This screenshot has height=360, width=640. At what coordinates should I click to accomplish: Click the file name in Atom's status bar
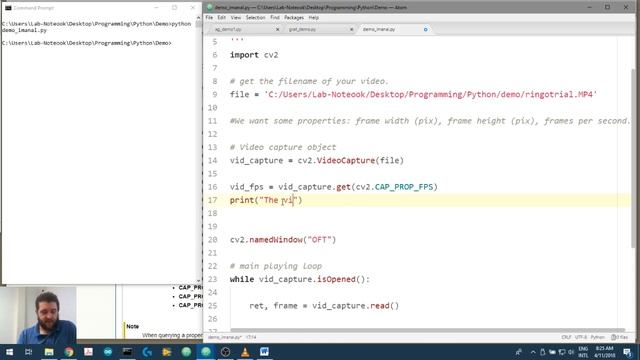pyautogui.click(x=224, y=337)
